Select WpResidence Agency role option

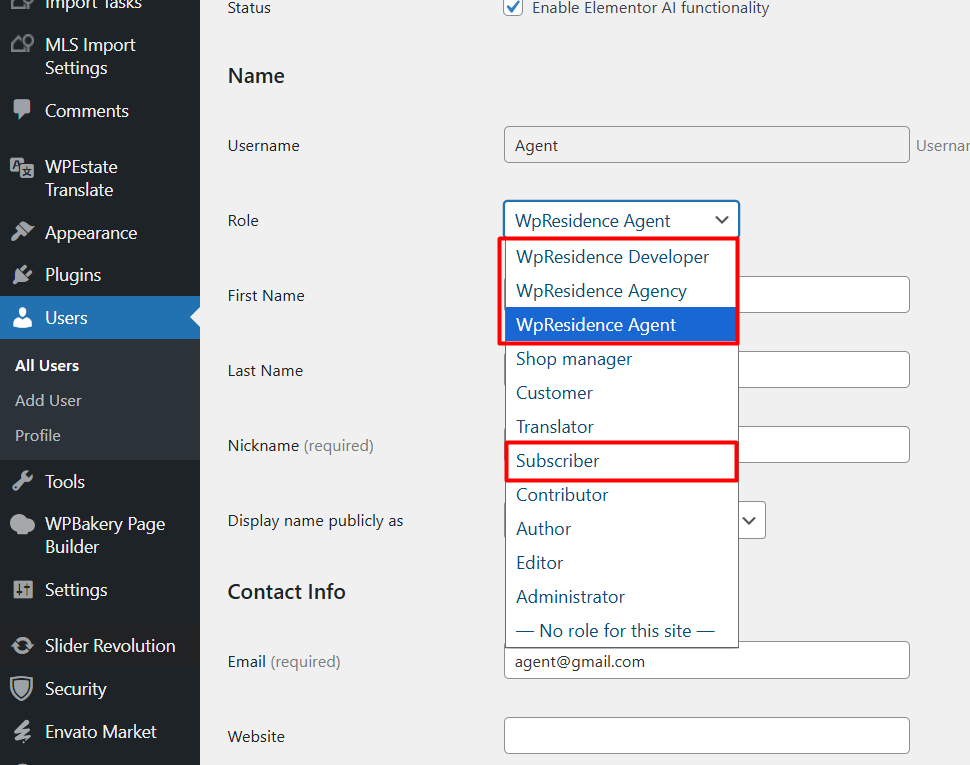(x=621, y=291)
